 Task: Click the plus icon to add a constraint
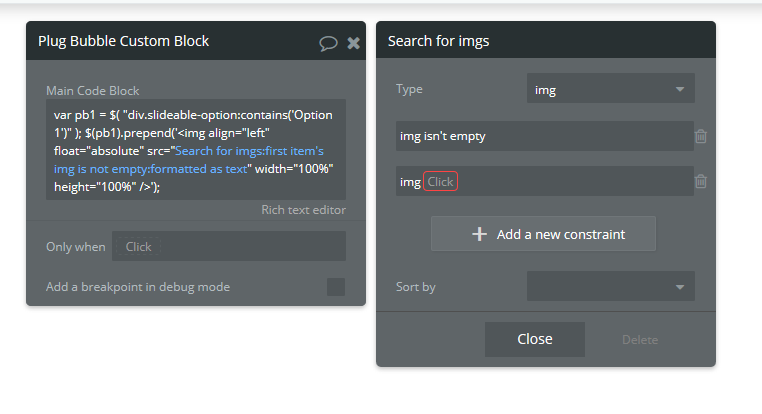click(479, 234)
